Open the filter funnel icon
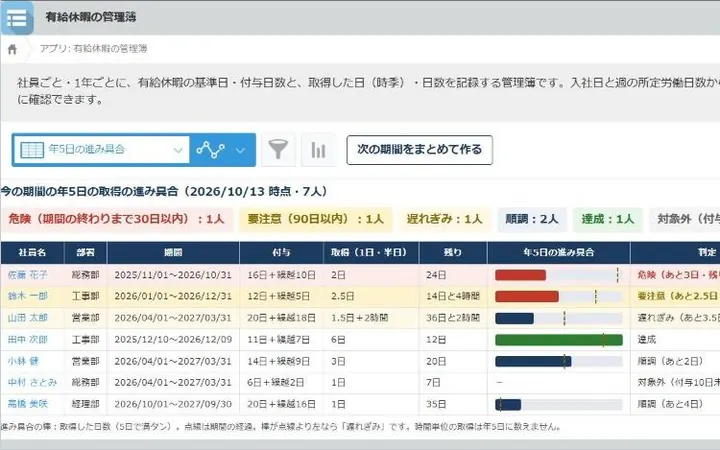 [x=278, y=150]
